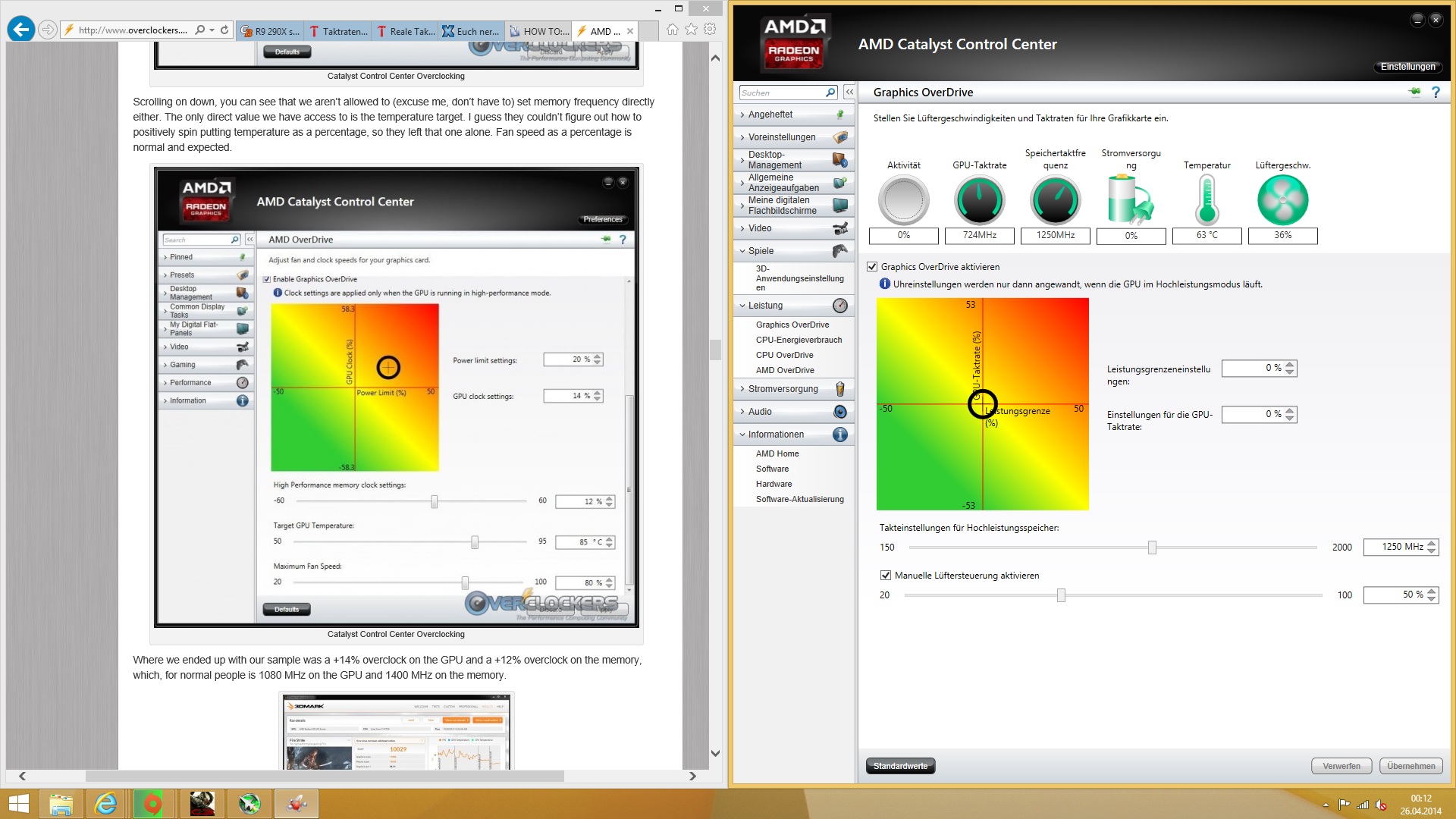This screenshot has width=1456, height=819.
Task: Click the Lüftergeschw. fan gauge icon
Action: [x=1282, y=200]
